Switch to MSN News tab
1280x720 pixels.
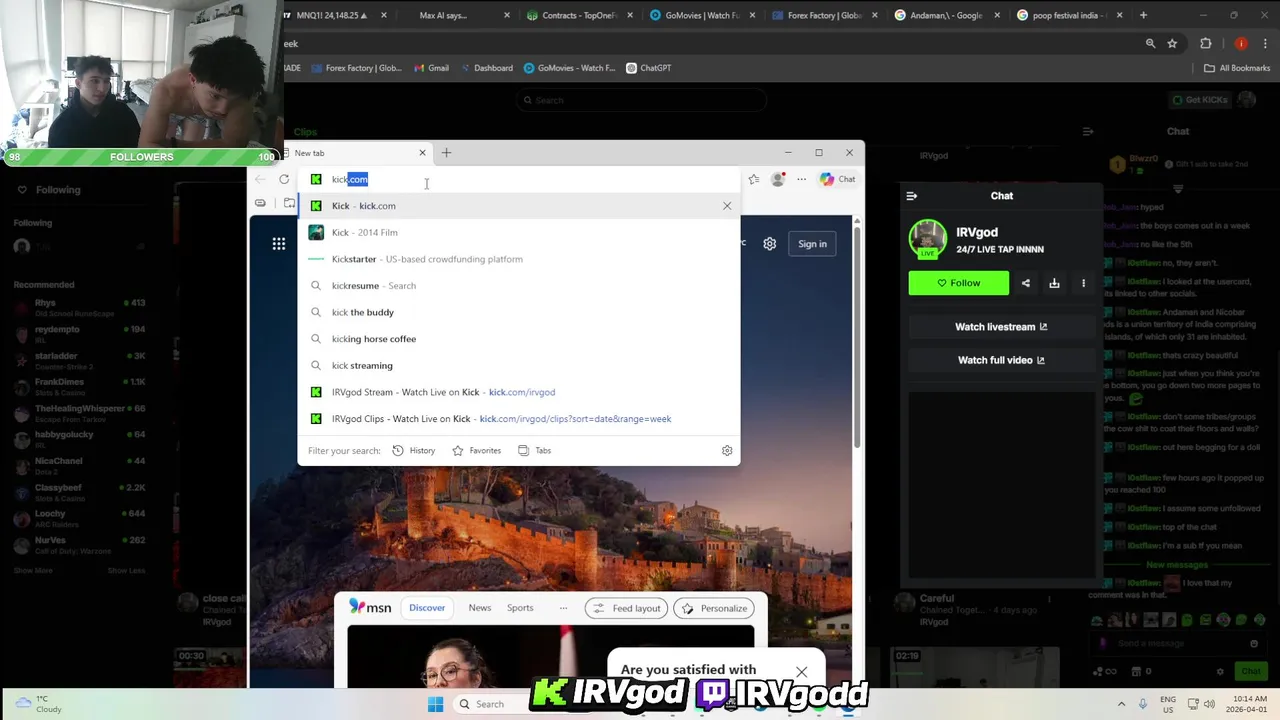click(x=480, y=608)
